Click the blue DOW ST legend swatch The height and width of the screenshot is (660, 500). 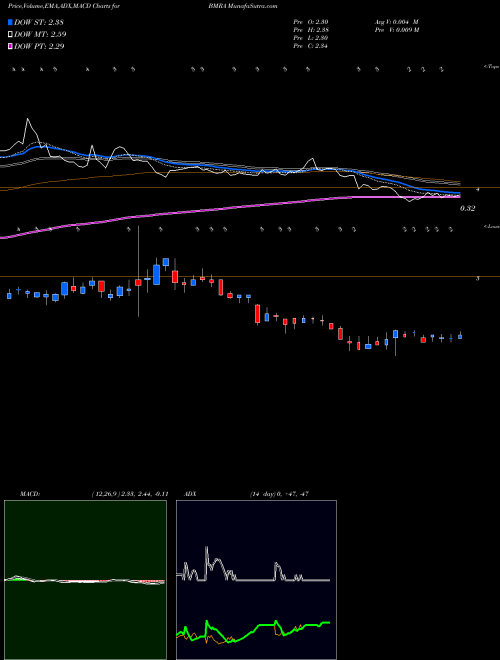(10, 22)
